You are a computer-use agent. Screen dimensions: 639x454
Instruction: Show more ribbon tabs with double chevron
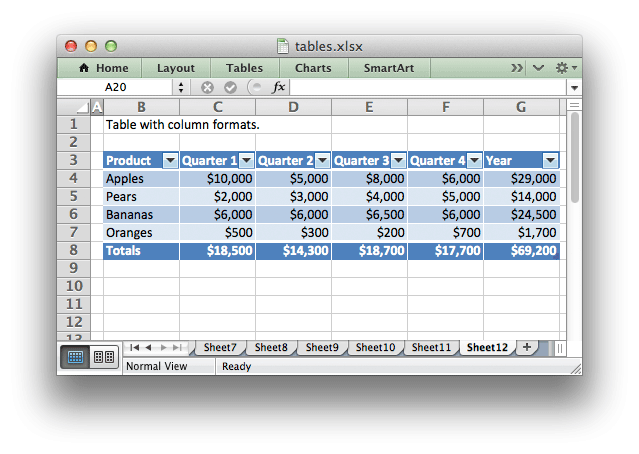pyautogui.click(x=516, y=68)
